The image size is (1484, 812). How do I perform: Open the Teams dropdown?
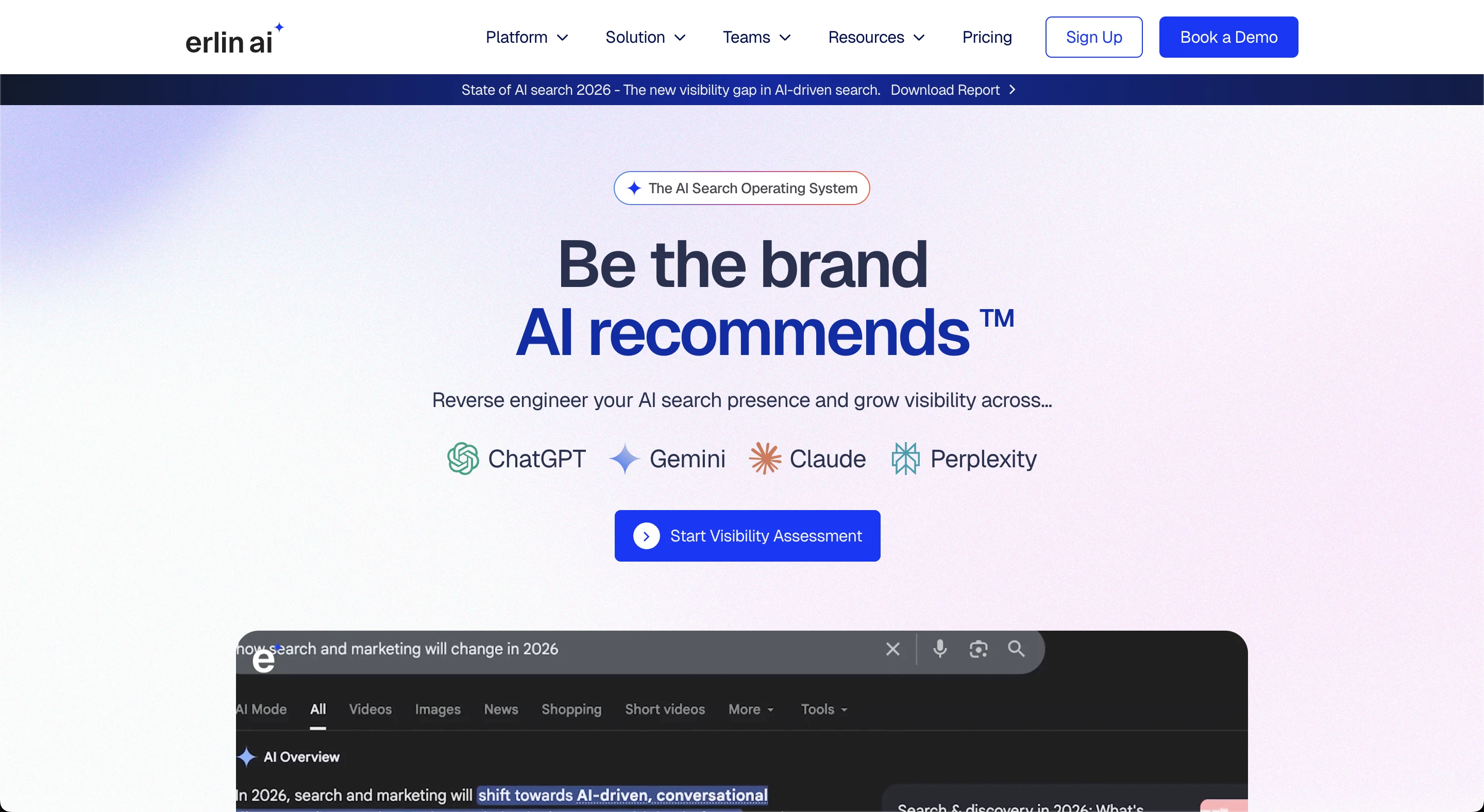(757, 38)
